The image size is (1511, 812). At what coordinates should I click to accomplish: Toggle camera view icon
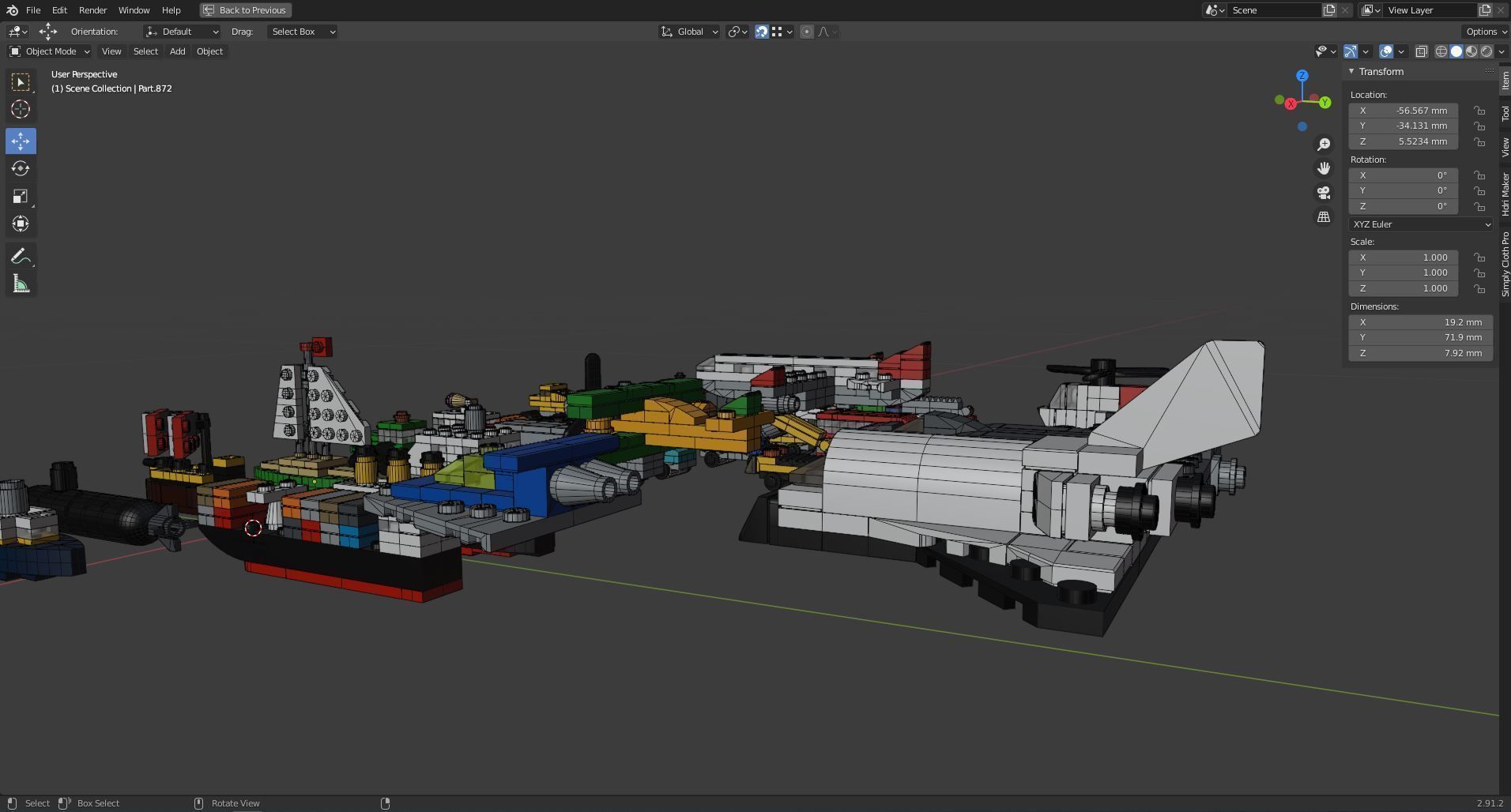[x=1324, y=193]
